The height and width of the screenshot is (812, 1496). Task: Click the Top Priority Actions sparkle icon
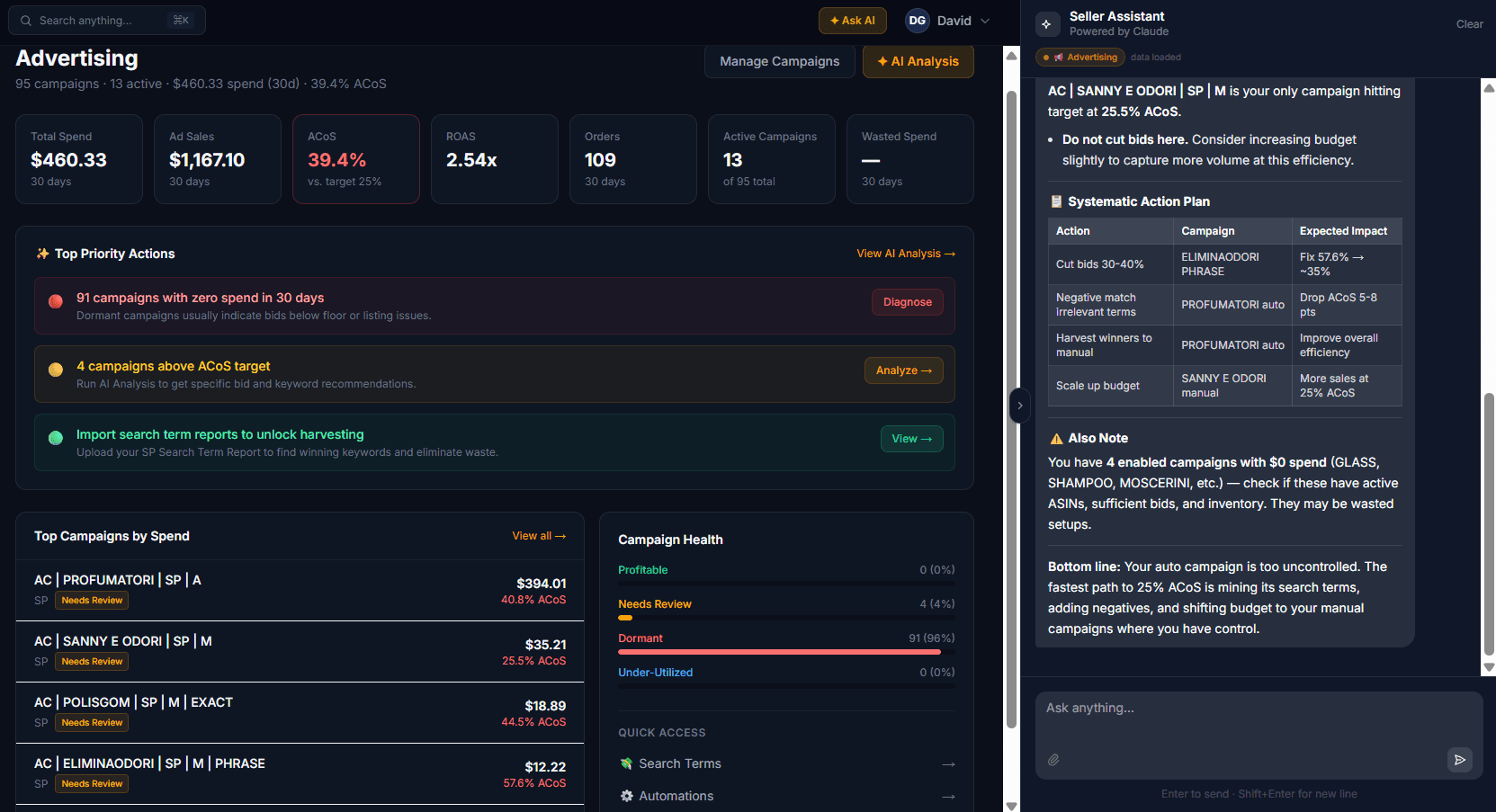coord(42,254)
